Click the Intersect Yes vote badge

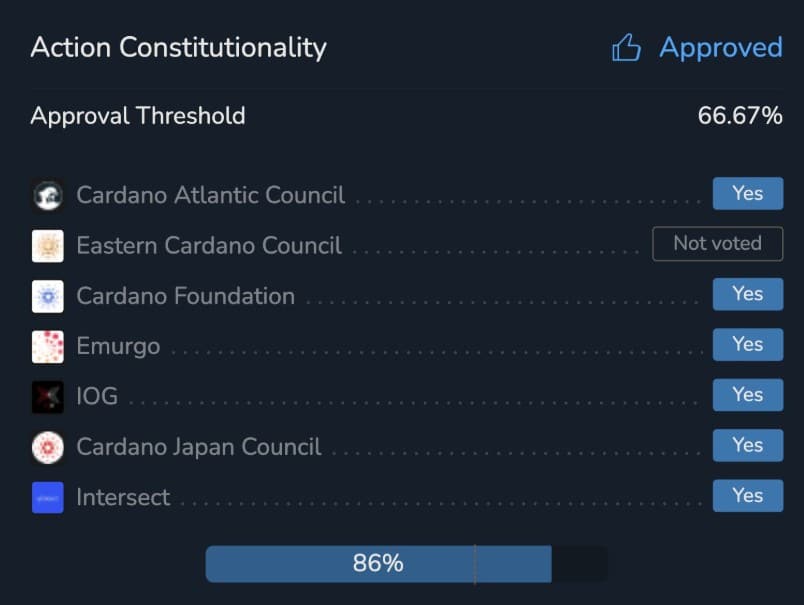tap(747, 495)
